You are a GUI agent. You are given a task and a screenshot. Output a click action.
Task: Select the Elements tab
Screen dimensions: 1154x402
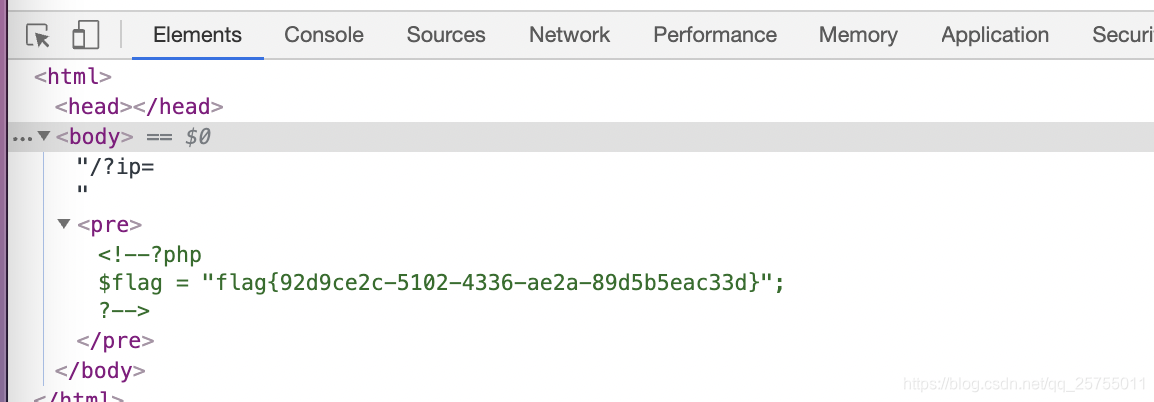pyautogui.click(x=197, y=35)
